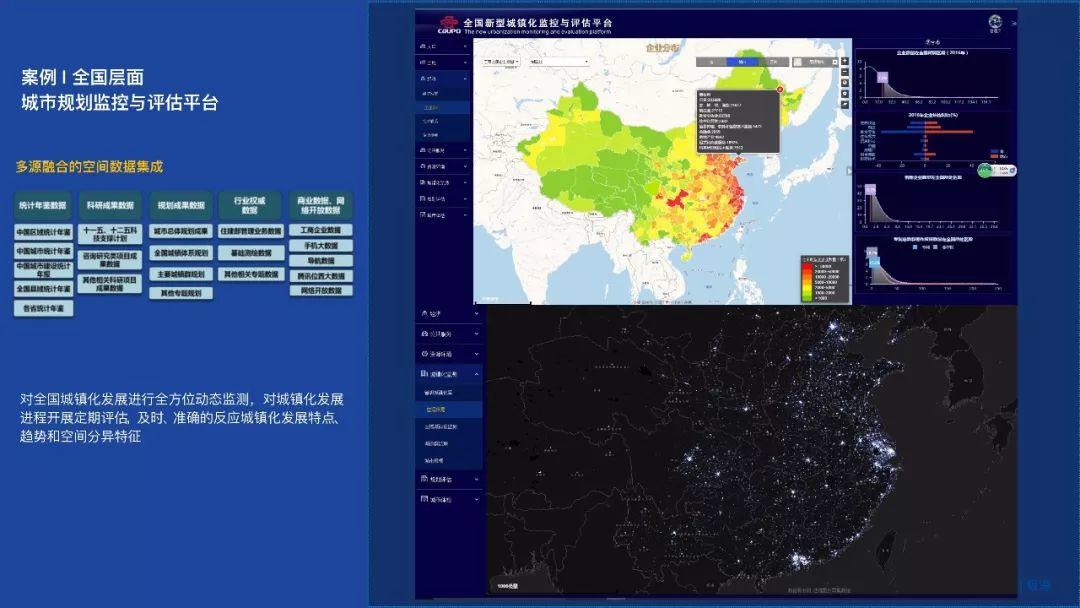Image resolution: width=1080 pixels, height=608 pixels.
Task: Click the 城市总体规划成果 box
Action: pyautogui.click(x=181, y=231)
